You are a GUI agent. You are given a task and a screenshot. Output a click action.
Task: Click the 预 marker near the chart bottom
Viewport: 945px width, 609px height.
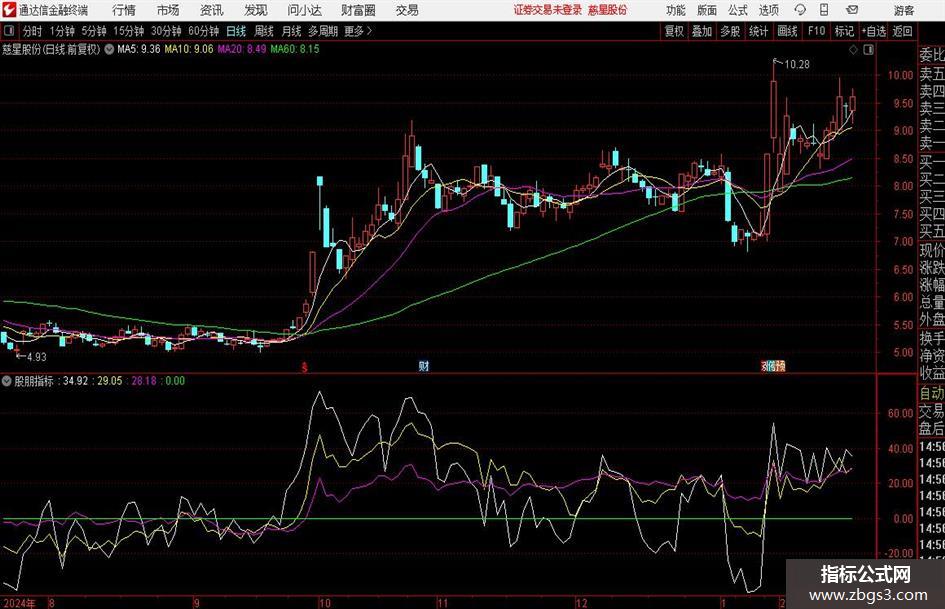pyautogui.click(x=780, y=365)
